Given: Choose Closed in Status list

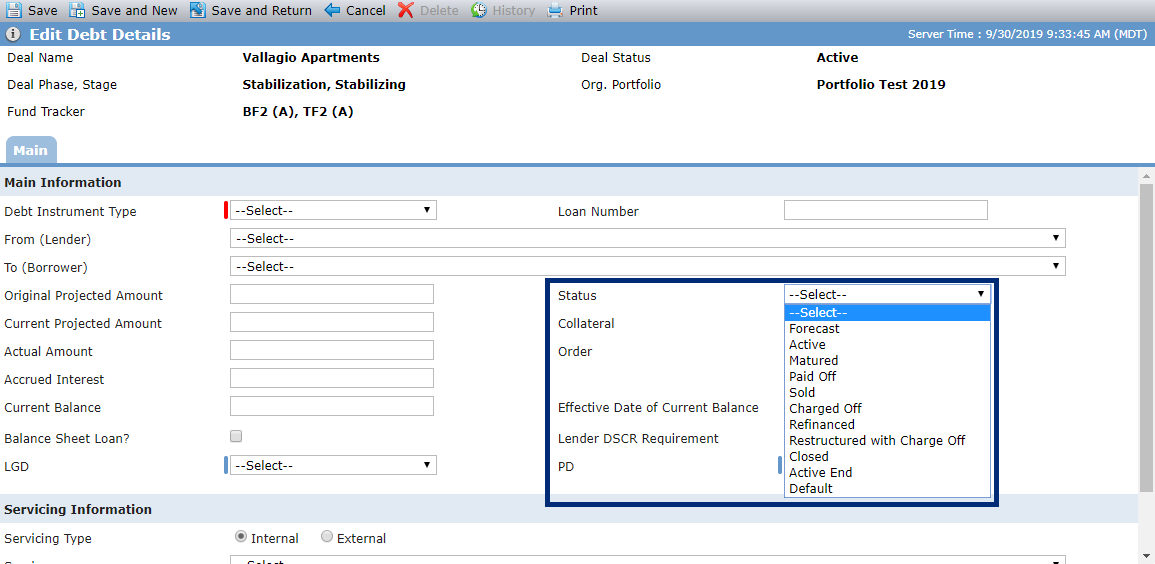Looking at the screenshot, I should point(888,457).
